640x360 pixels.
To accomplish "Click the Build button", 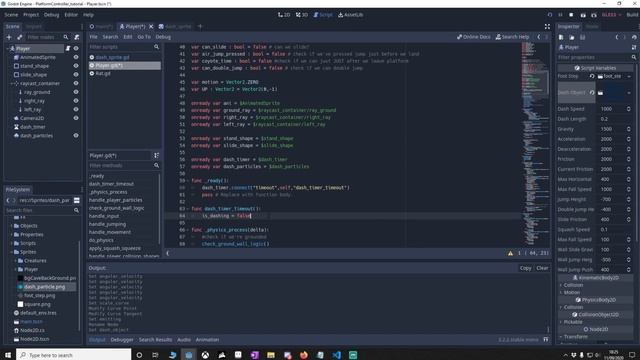I will (632, 15).
